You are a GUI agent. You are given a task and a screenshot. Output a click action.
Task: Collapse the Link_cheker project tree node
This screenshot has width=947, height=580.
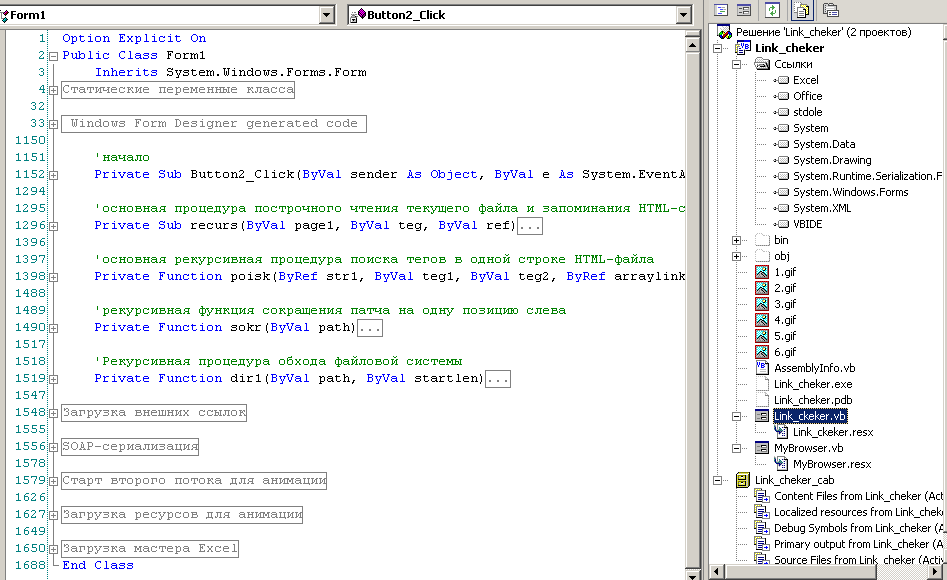(x=717, y=48)
